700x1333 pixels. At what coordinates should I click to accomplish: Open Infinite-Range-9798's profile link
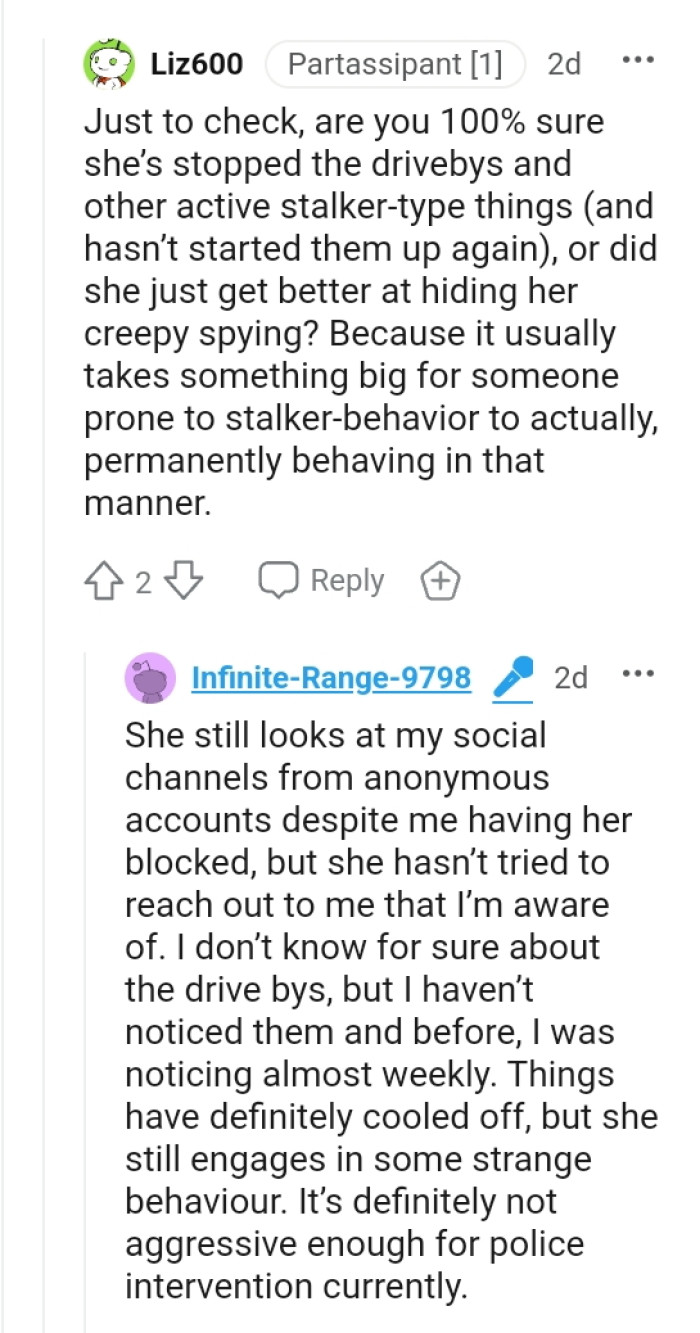pos(330,676)
